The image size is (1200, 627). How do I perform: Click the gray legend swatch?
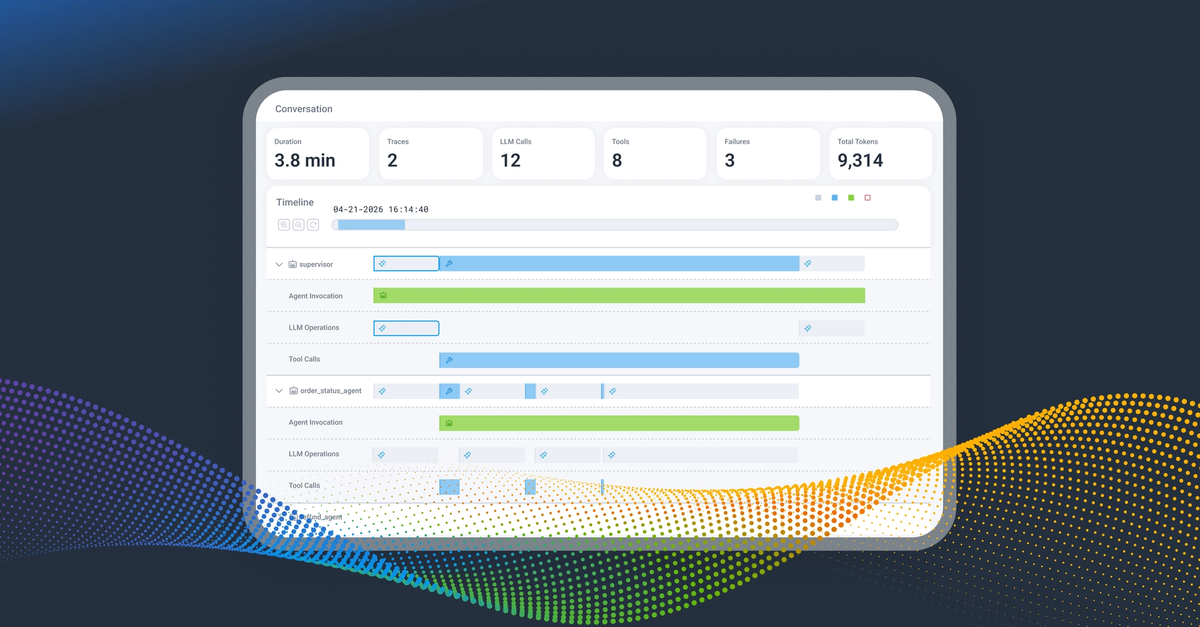click(818, 198)
